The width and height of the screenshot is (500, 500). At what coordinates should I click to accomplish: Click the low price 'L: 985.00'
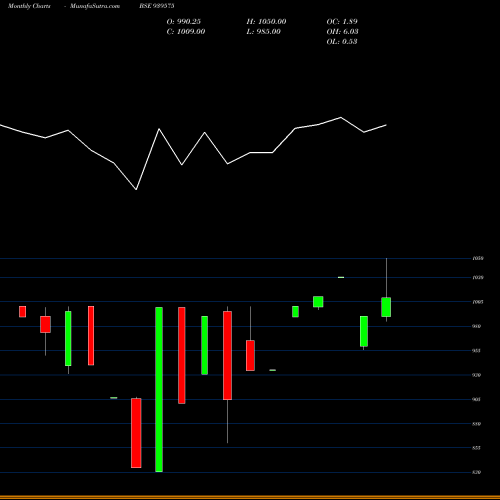click(x=264, y=32)
